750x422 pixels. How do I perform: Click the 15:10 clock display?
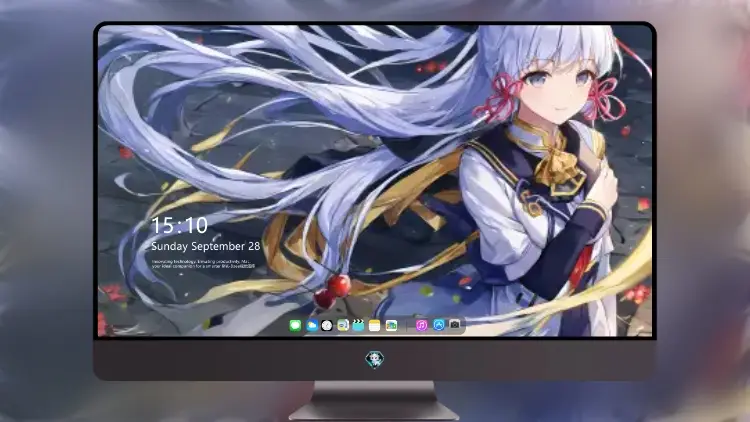pos(179,225)
